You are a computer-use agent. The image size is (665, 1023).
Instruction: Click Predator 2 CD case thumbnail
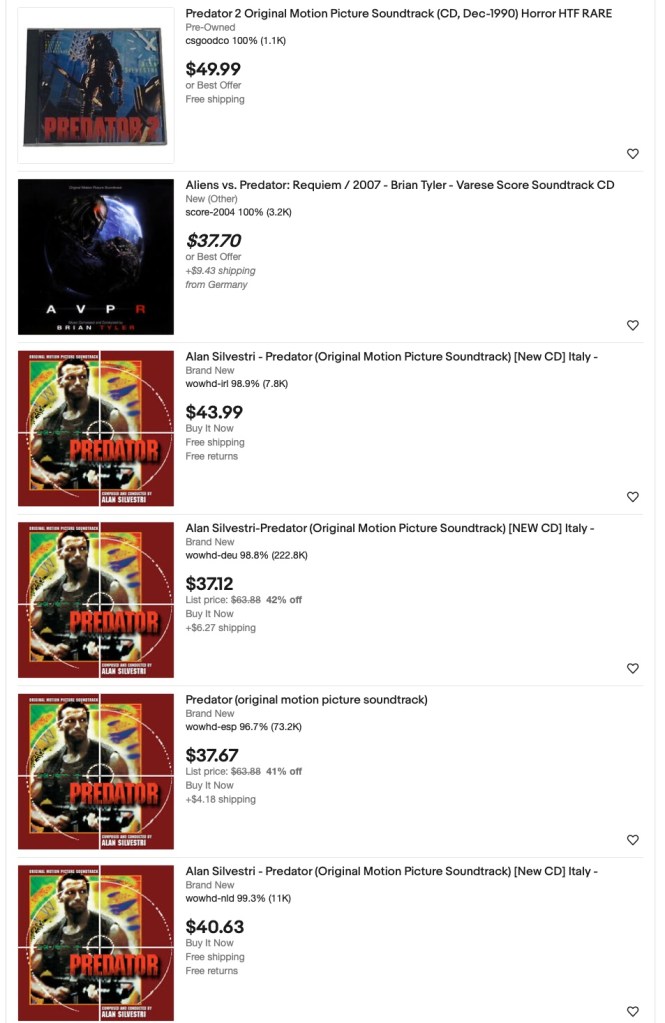[96, 85]
